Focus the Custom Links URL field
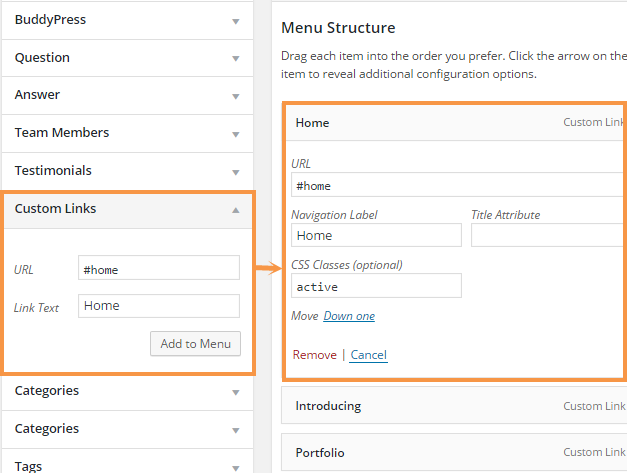This screenshot has width=627, height=473. click(159, 267)
